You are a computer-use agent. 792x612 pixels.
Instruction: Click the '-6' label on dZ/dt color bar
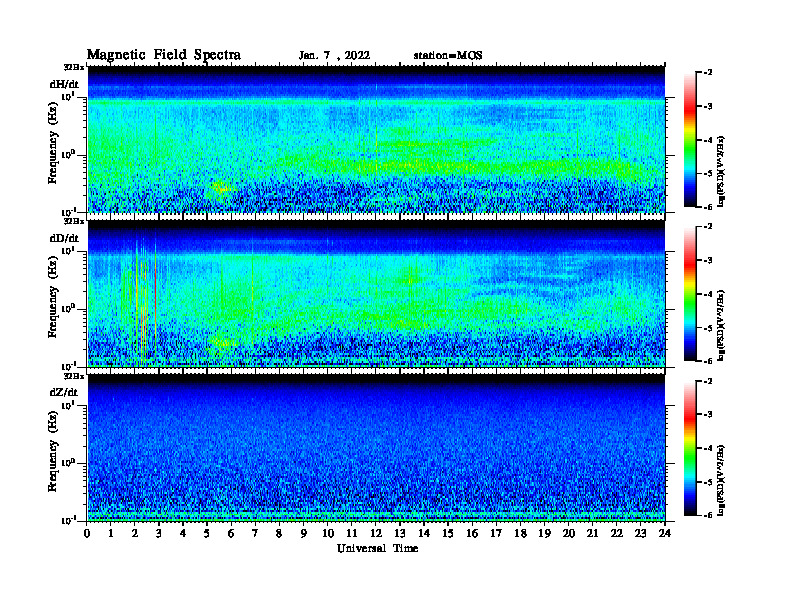coord(707,515)
